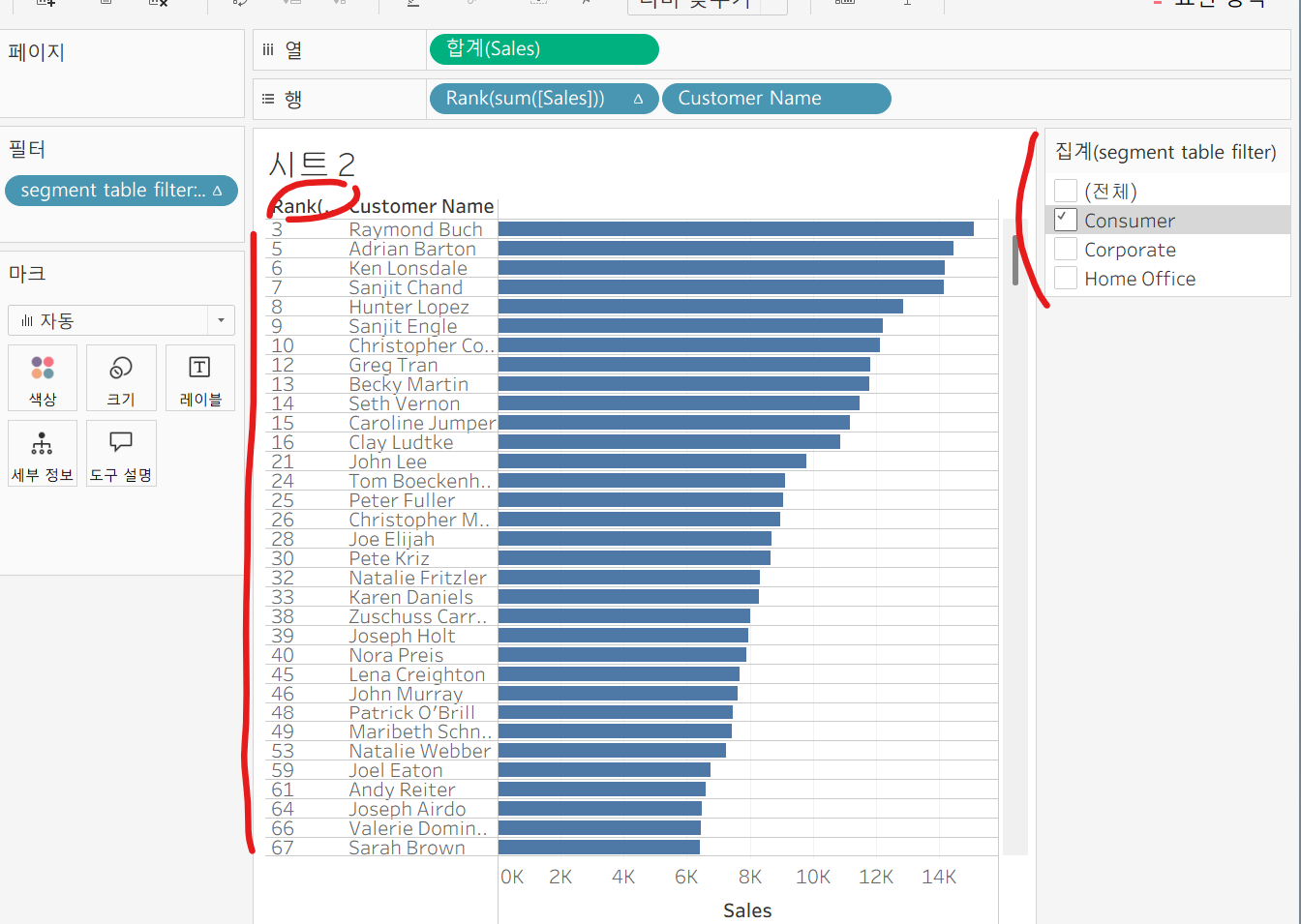The width and height of the screenshot is (1301, 924).
Task: Open the Detail marks card
Action: [x=43, y=453]
